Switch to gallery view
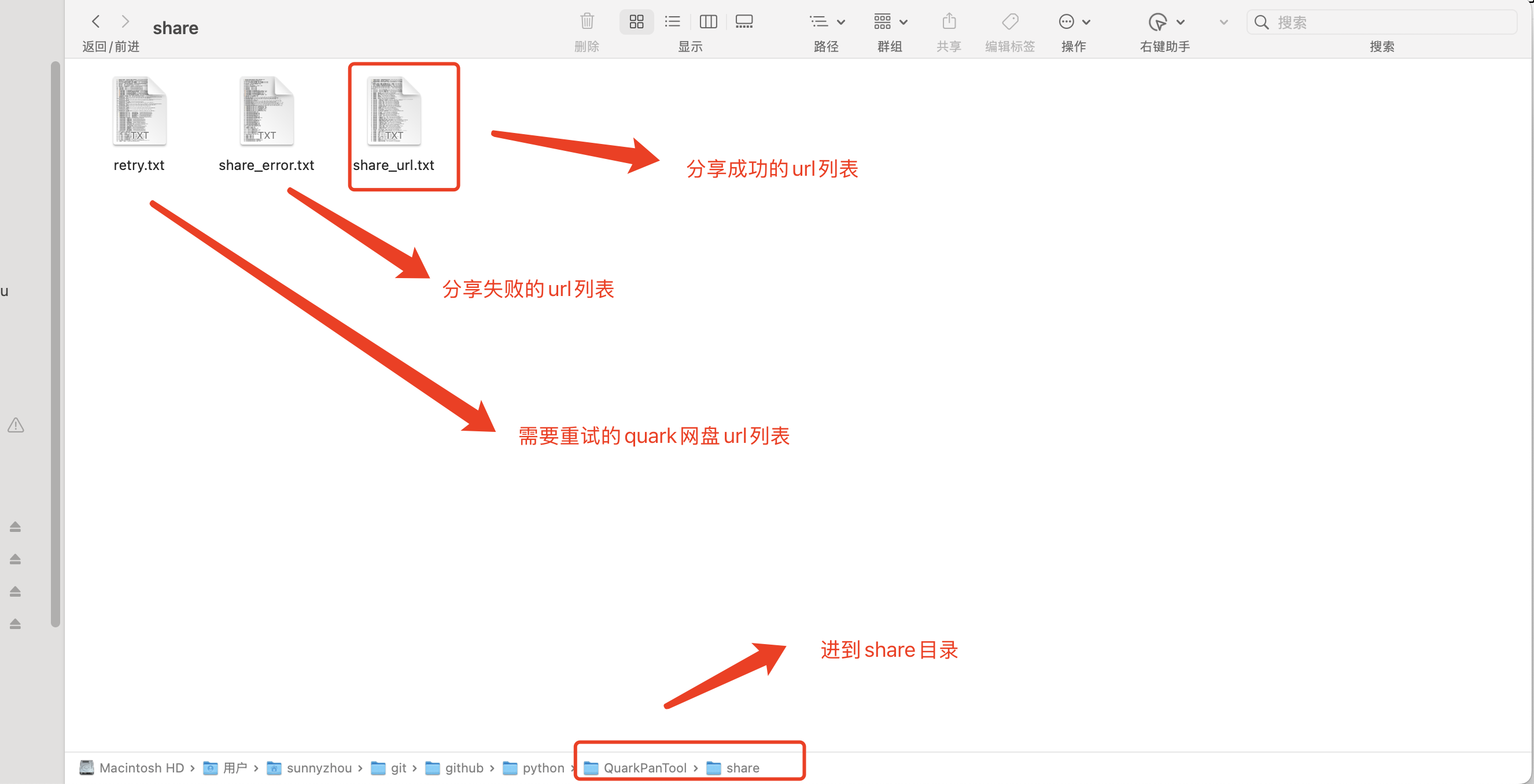This screenshot has width=1534, height=784. click(x=744, y=22)
